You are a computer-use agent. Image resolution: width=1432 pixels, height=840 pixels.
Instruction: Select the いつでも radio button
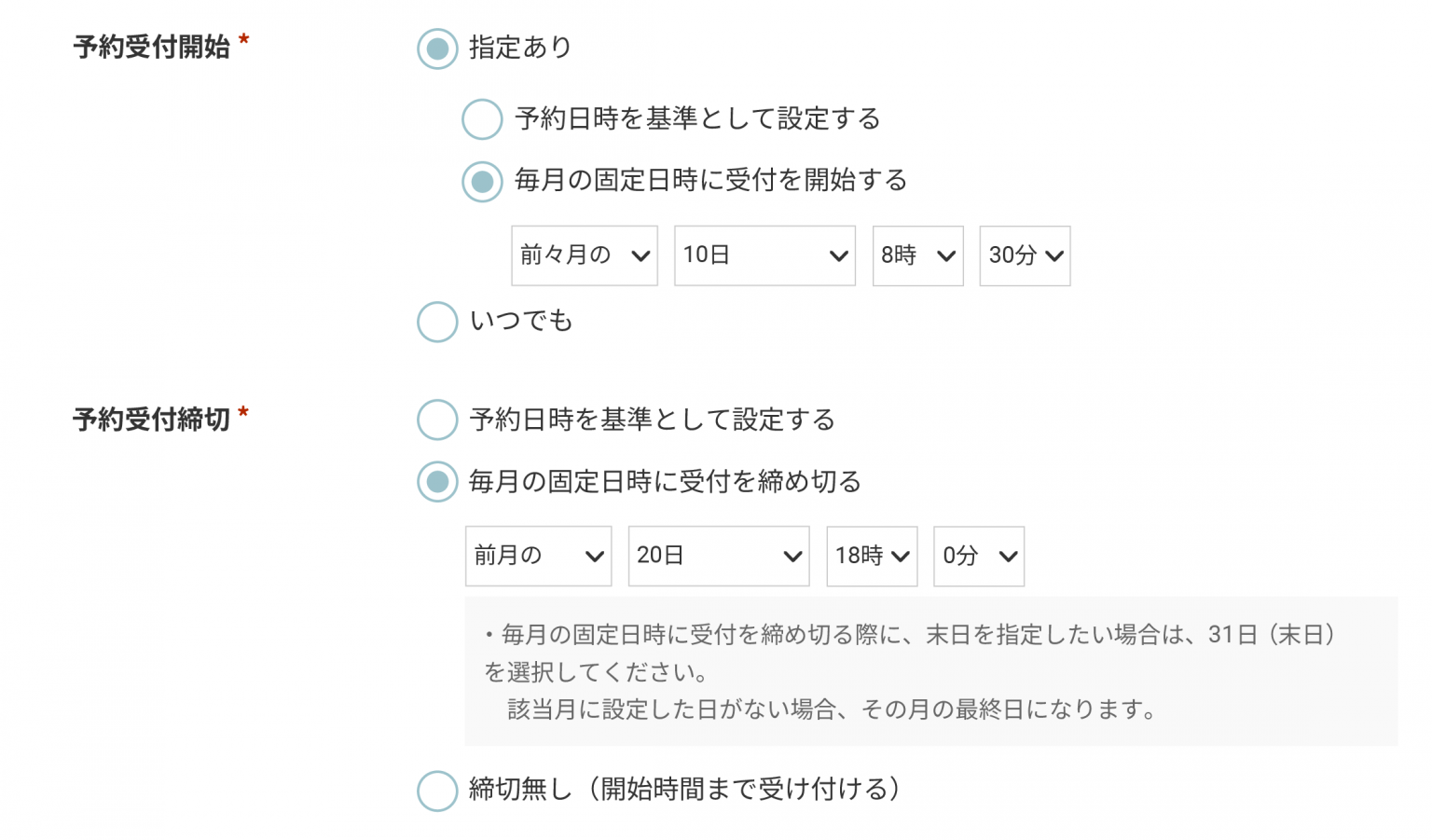[x=437, y=322]
